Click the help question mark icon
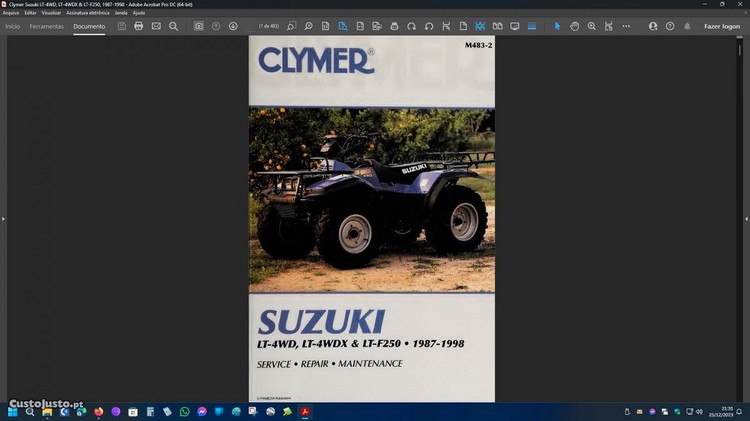This screenshot has width=750, height=421. (x=669, y=26)
